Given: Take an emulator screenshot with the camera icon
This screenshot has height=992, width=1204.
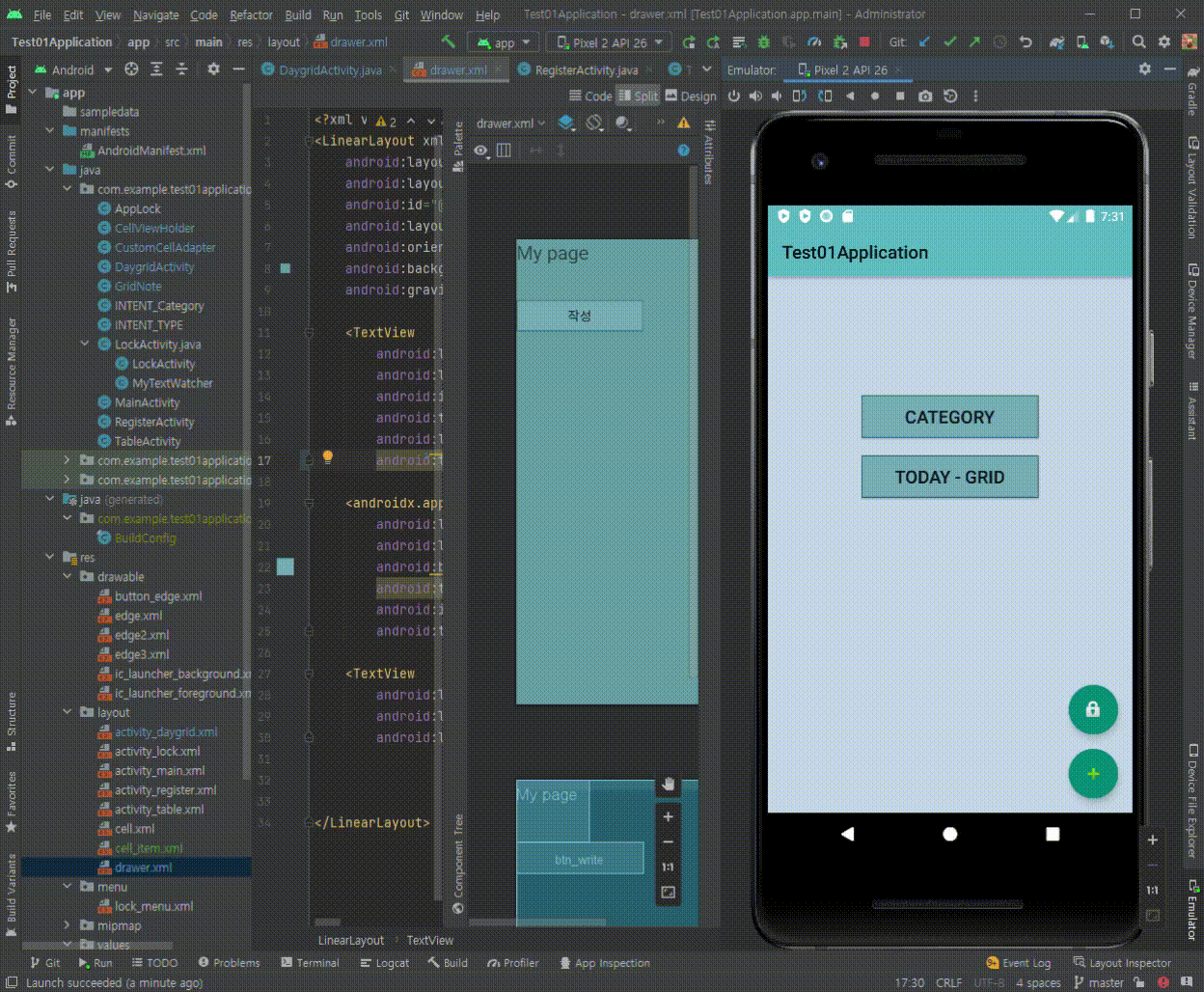Looking at the screenshot, I should [925, 96].
